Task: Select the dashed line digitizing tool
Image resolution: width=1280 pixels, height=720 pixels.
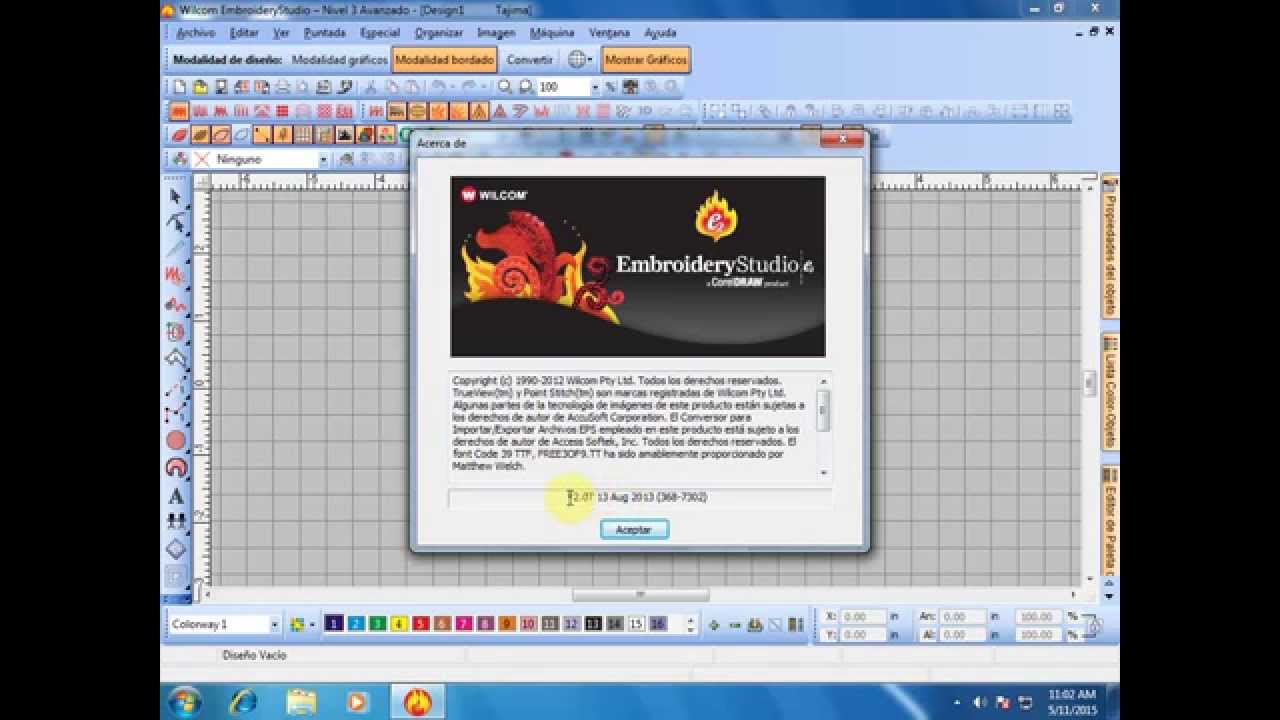Action: point(176,387)
